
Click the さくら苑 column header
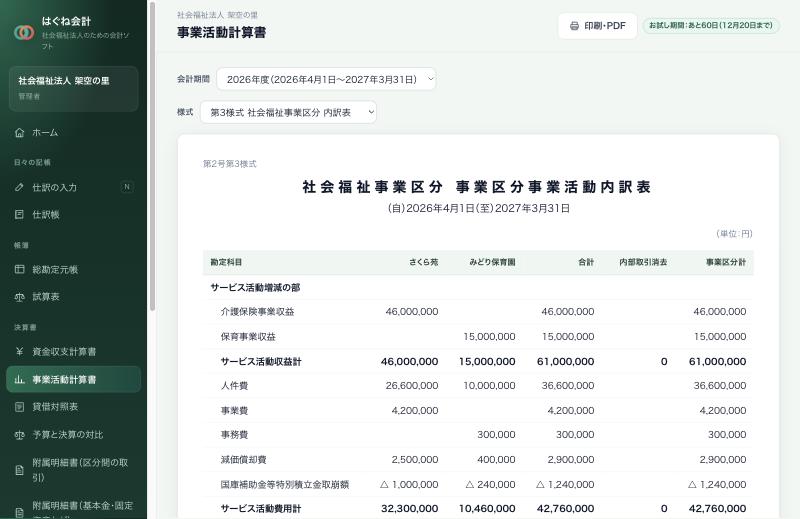(x=423, y=262)
